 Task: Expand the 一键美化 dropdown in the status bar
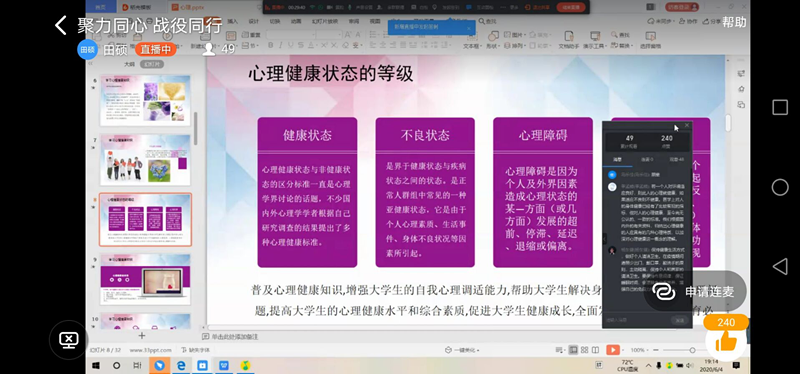pyautogui.click(x=462, y=351)
